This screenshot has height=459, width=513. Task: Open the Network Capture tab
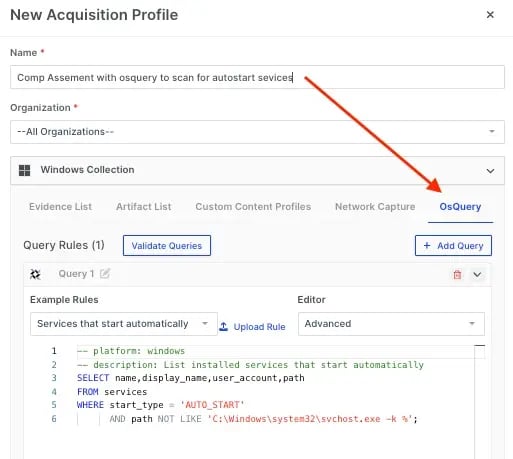click(x=375, y=207)
